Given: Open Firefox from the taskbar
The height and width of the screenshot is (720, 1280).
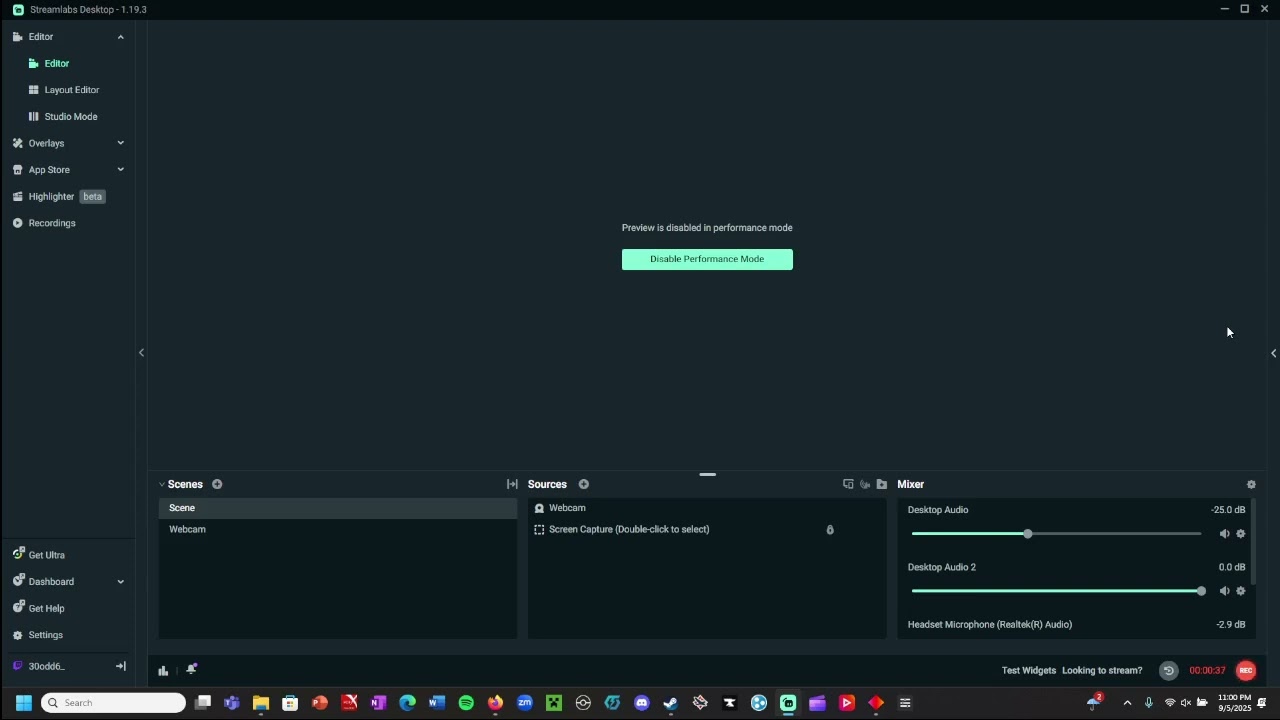Looking at the screenshot, I should click(495, 703).
